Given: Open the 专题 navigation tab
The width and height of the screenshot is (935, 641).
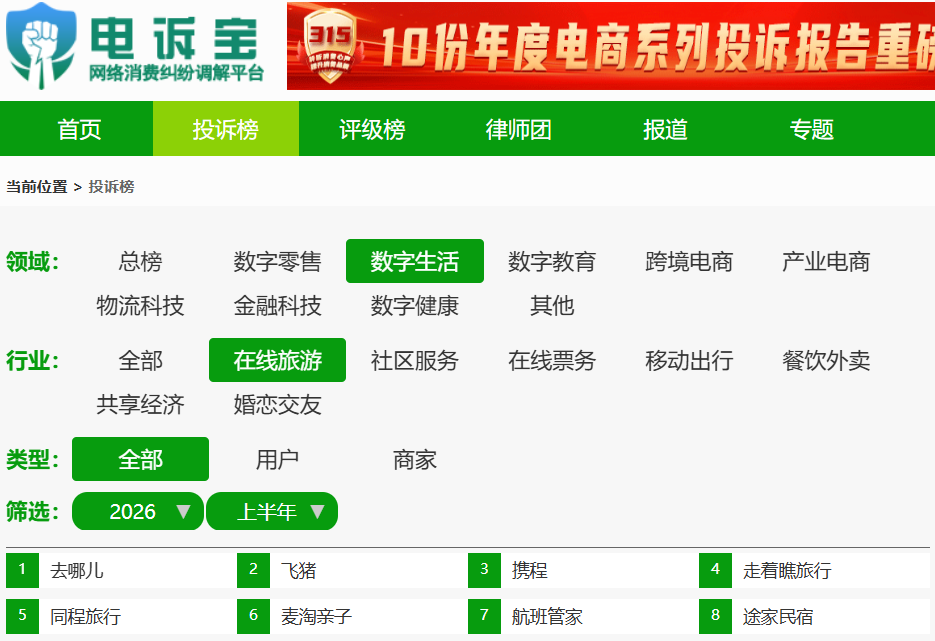Looking at the screenshot, I should tap(811, 129).
